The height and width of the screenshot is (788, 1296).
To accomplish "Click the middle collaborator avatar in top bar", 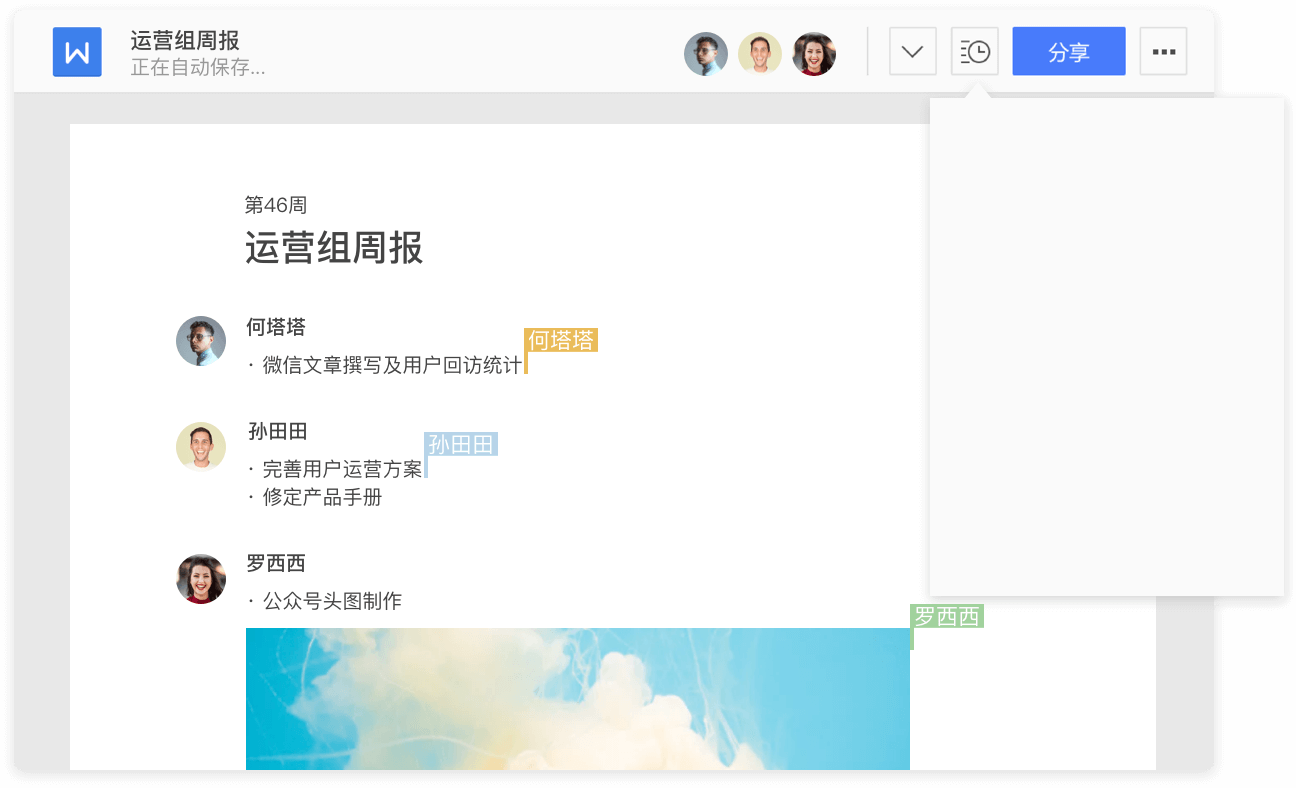I will click(x=760, y=53).
